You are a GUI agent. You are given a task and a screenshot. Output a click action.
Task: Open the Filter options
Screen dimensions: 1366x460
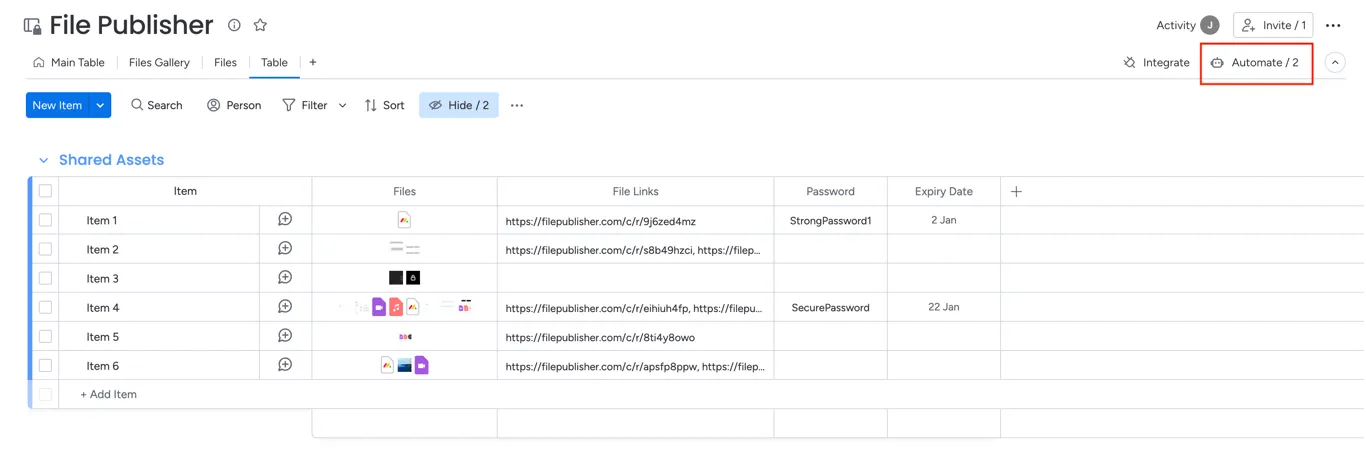coord(305,105)
